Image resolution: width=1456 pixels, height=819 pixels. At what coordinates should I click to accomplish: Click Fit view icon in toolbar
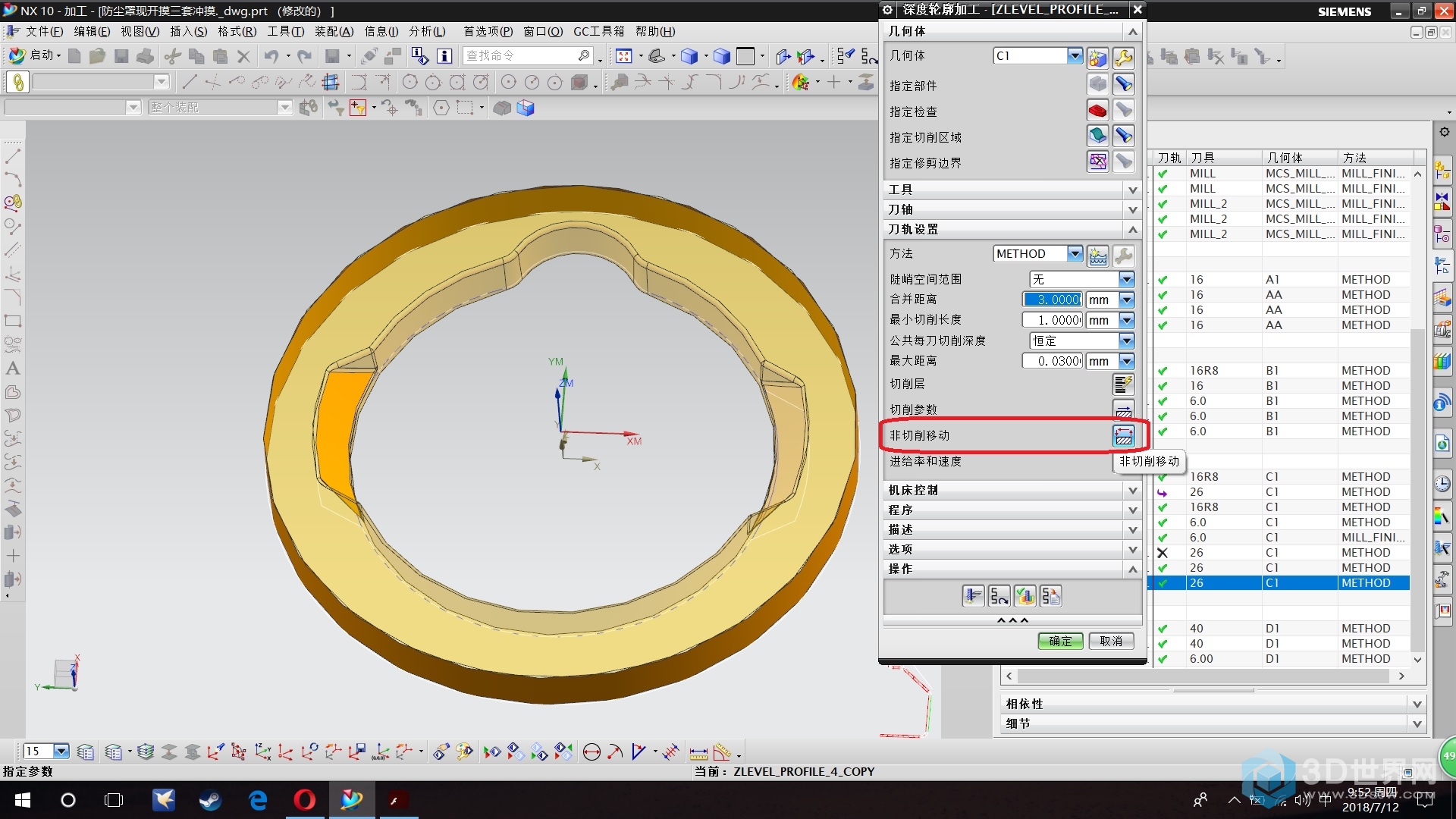point(624,56)
